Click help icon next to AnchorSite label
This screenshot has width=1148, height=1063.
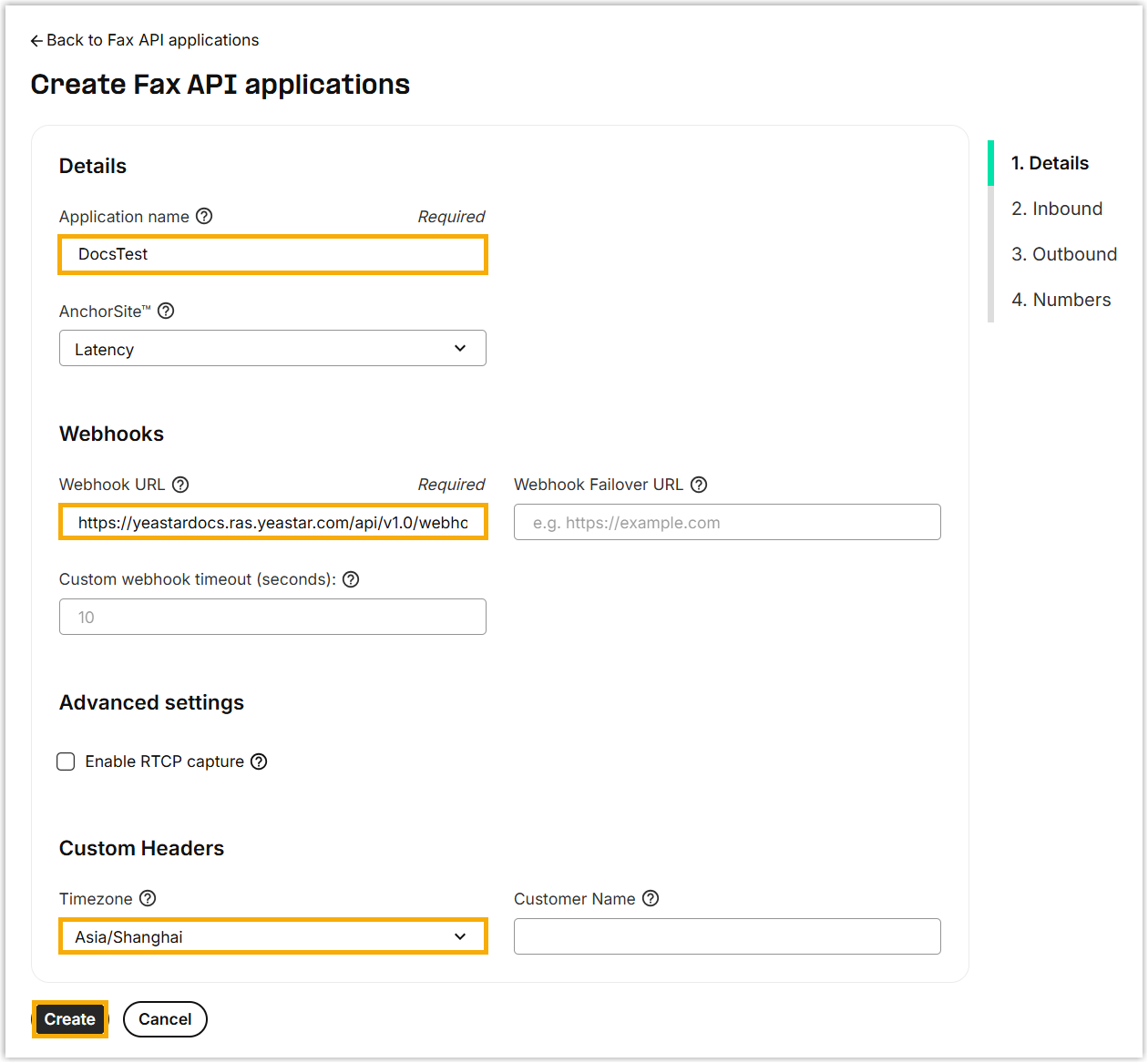tap(166, 311)
